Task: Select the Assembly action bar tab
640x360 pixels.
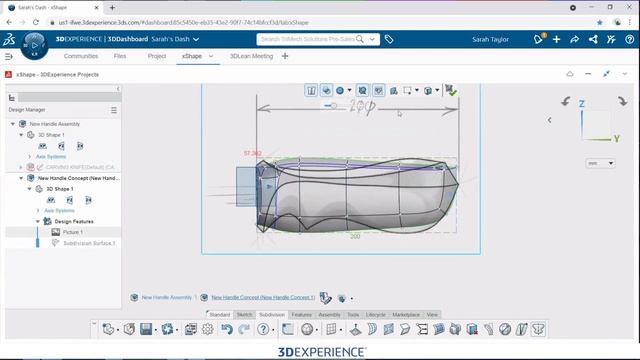Action: coord(329,315)
